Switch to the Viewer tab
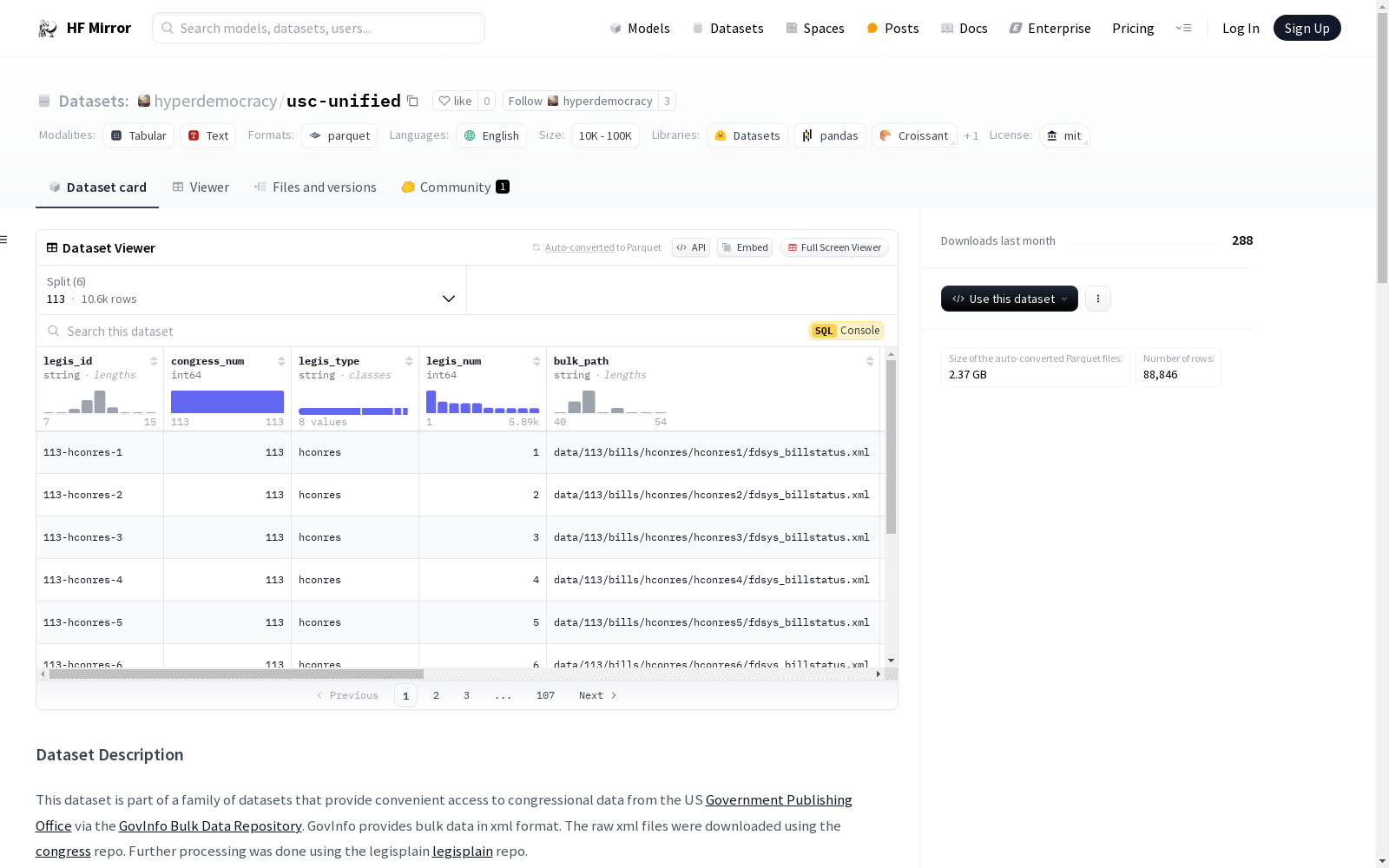The height and width of the screenshot is (868, 1389). click(201, 187)
